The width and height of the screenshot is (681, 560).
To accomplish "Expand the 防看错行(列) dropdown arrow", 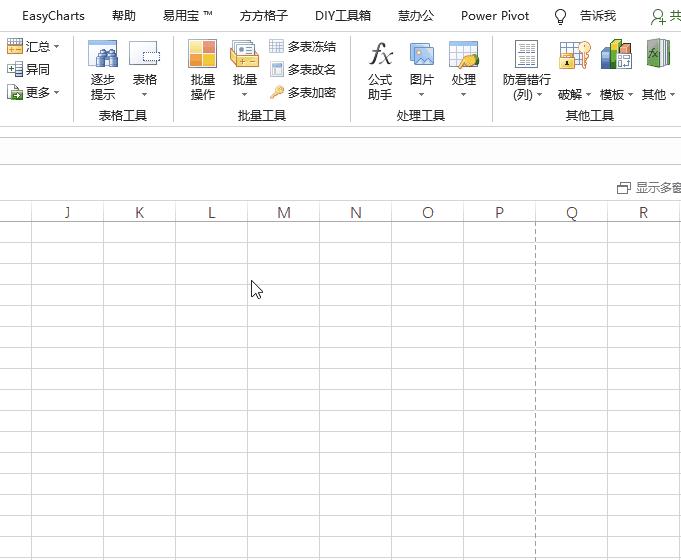I will [x=539, y=94].
